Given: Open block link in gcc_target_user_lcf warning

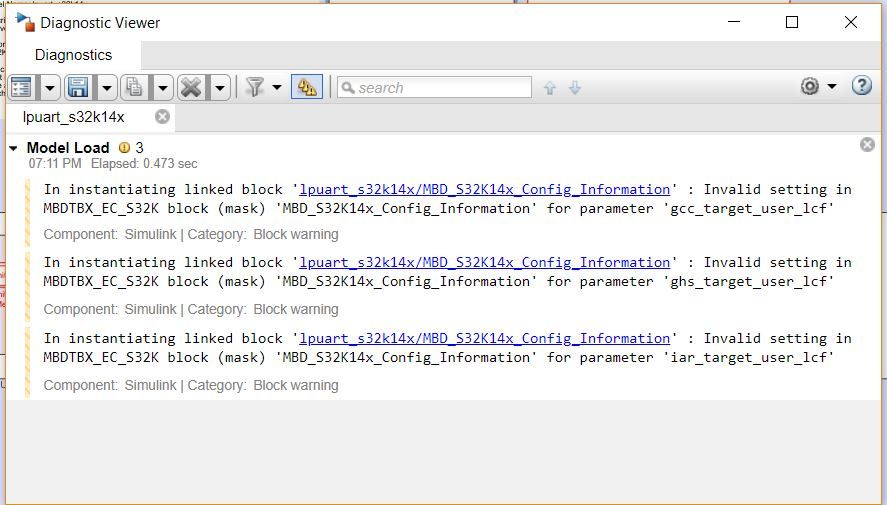Looking at the screenshot, I should pyautogui.click(x=485, y=189).
